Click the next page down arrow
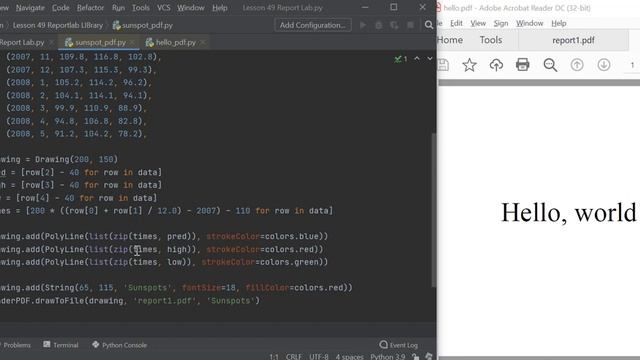 pos(604,64)
